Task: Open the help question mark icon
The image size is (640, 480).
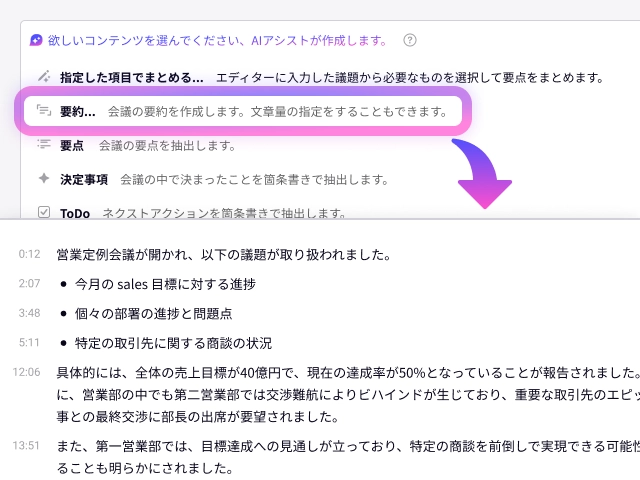Action: pyautogui.click(x=409, y=41)
